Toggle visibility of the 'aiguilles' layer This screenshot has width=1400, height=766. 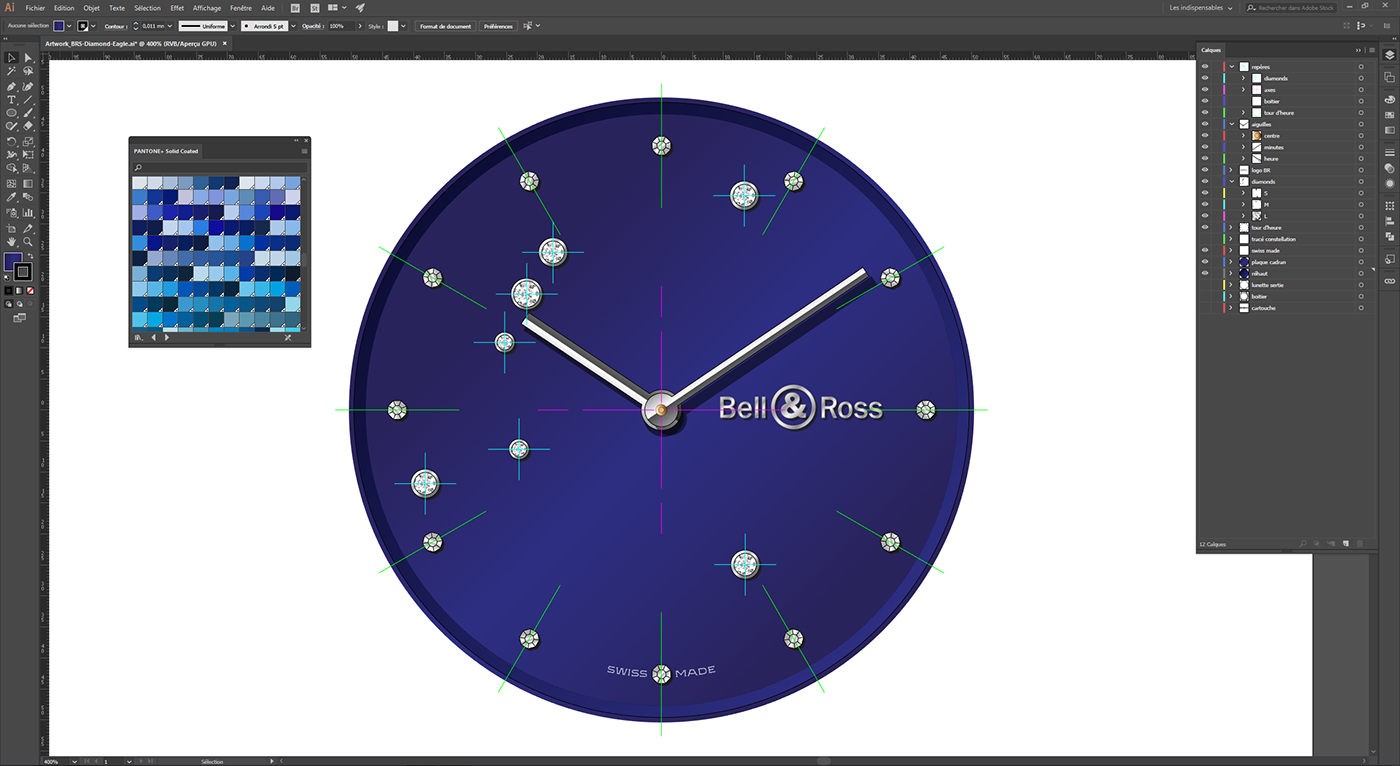click(1204, 124)
